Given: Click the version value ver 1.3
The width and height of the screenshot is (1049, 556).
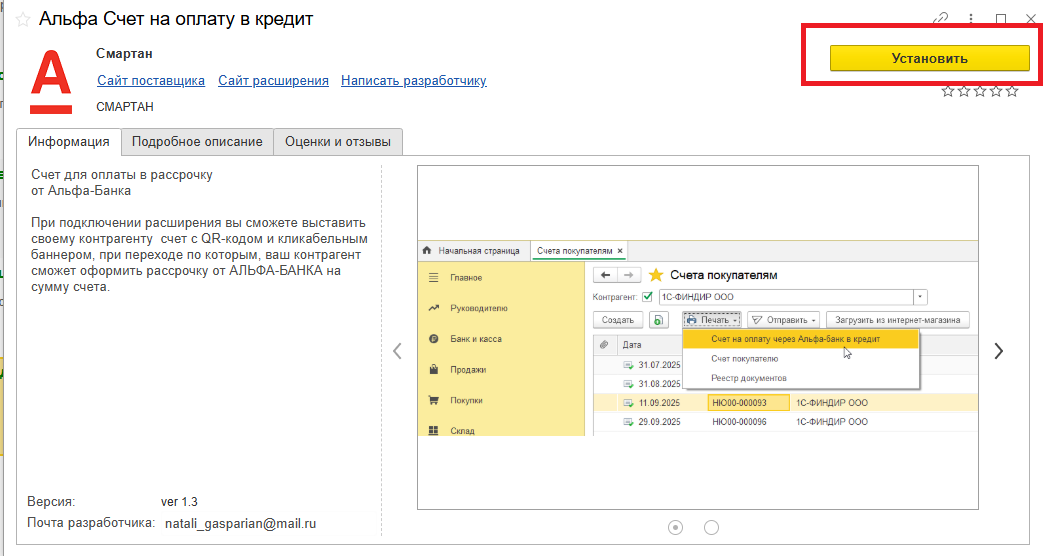Looking at the screenshot, I should [179, 502].
